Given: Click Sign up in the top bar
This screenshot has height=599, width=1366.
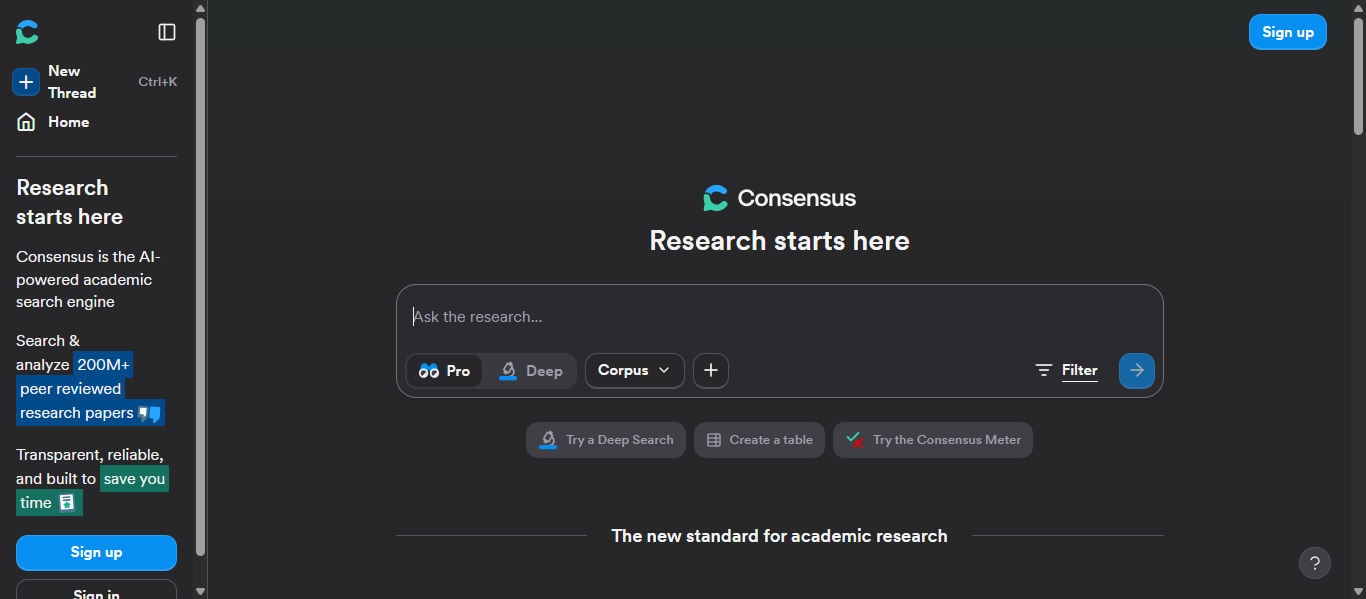Looking at the screenshot, I should (1287, 31).
